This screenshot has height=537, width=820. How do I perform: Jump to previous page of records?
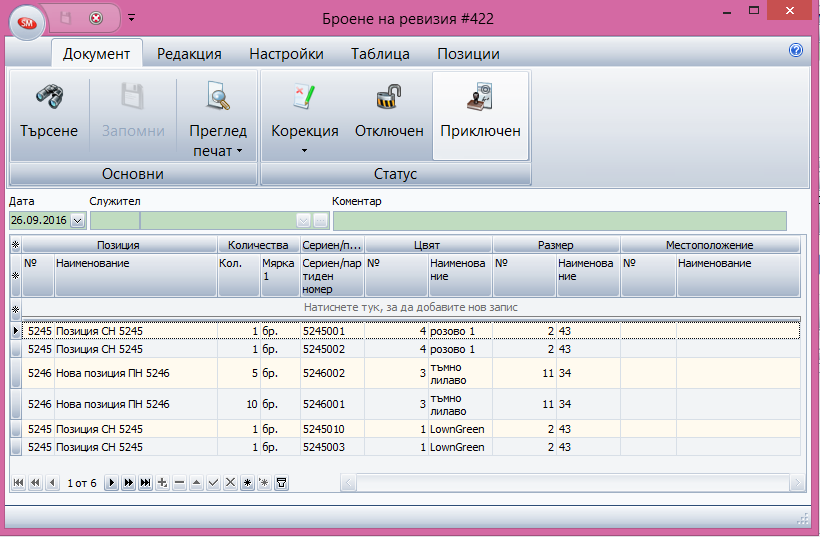pos(35,483)
